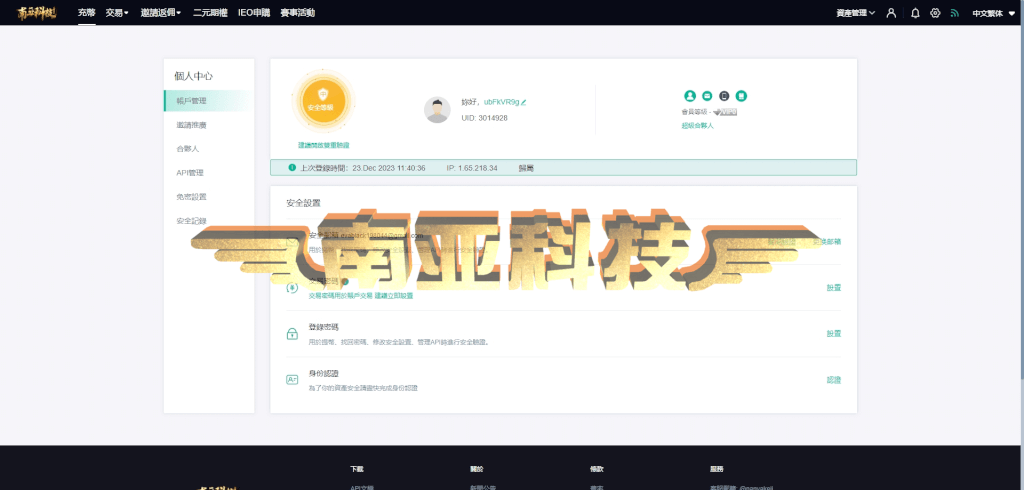Click the transaction password icon
1024x490 pixels.
(292, 287)
